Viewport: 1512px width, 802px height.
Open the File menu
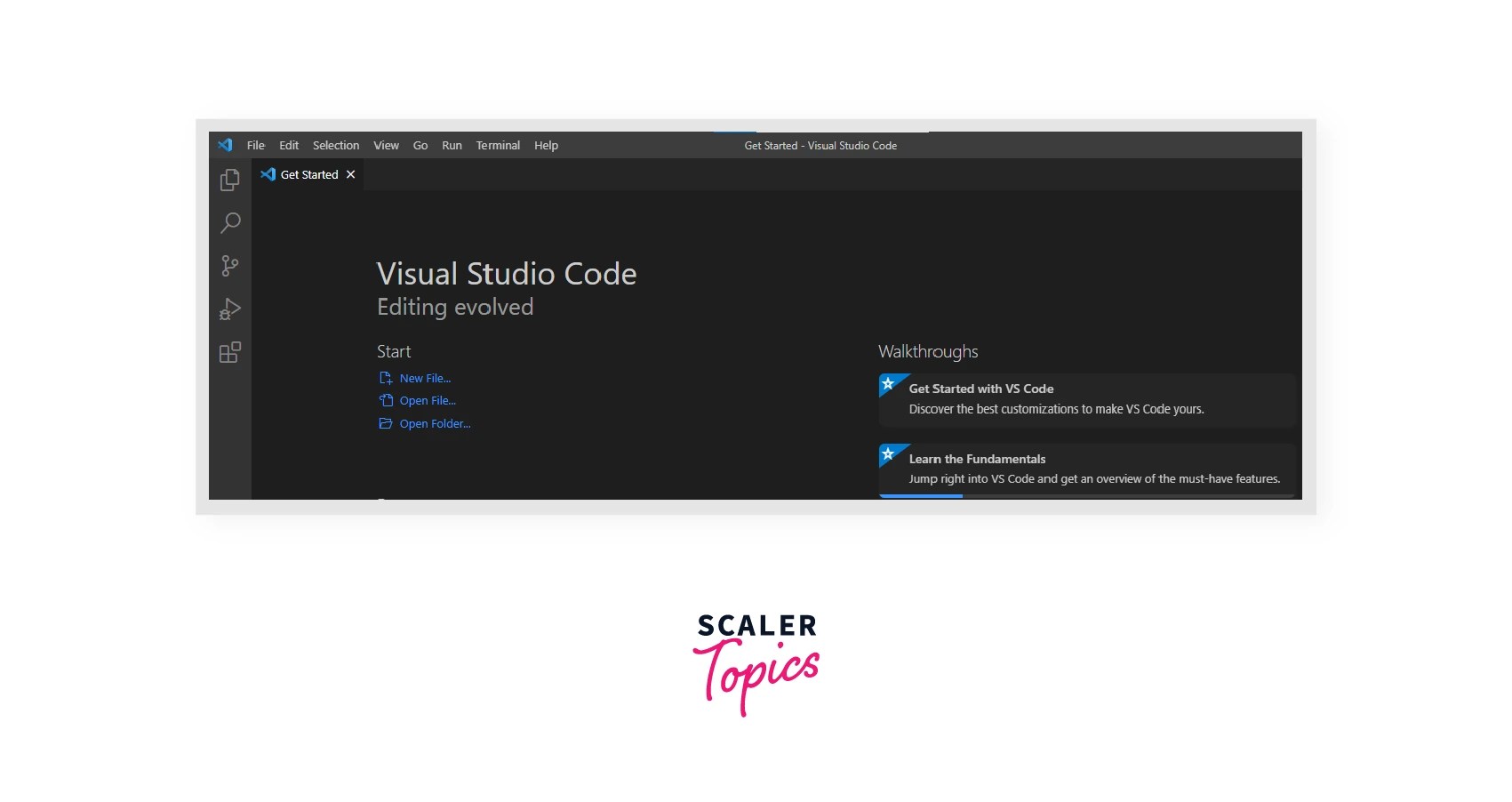(255, 145)
